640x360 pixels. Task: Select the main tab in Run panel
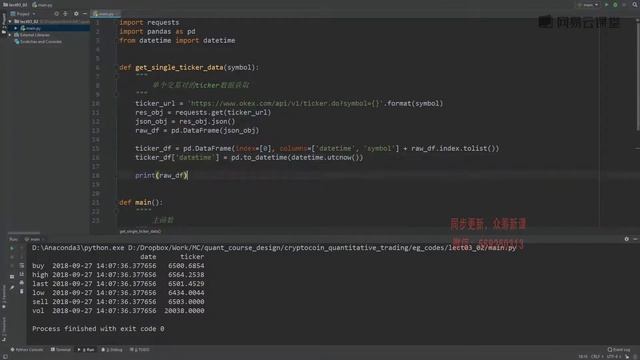33,239
